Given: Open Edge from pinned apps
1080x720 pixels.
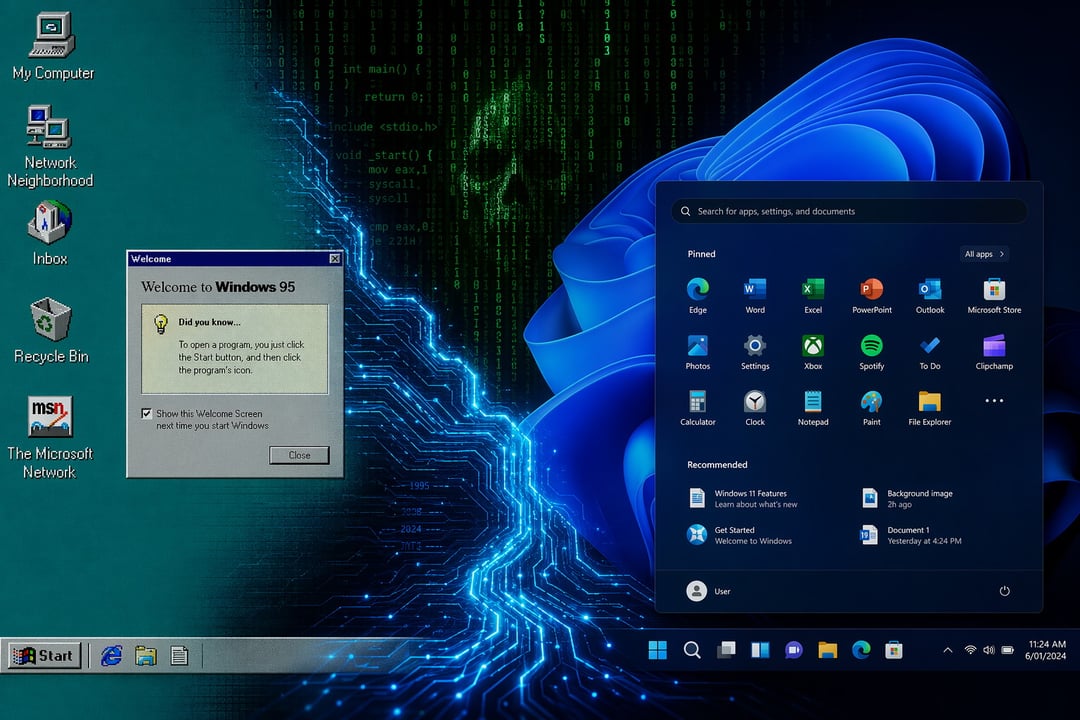Looking at the screenshot, I should coord(698,296).
